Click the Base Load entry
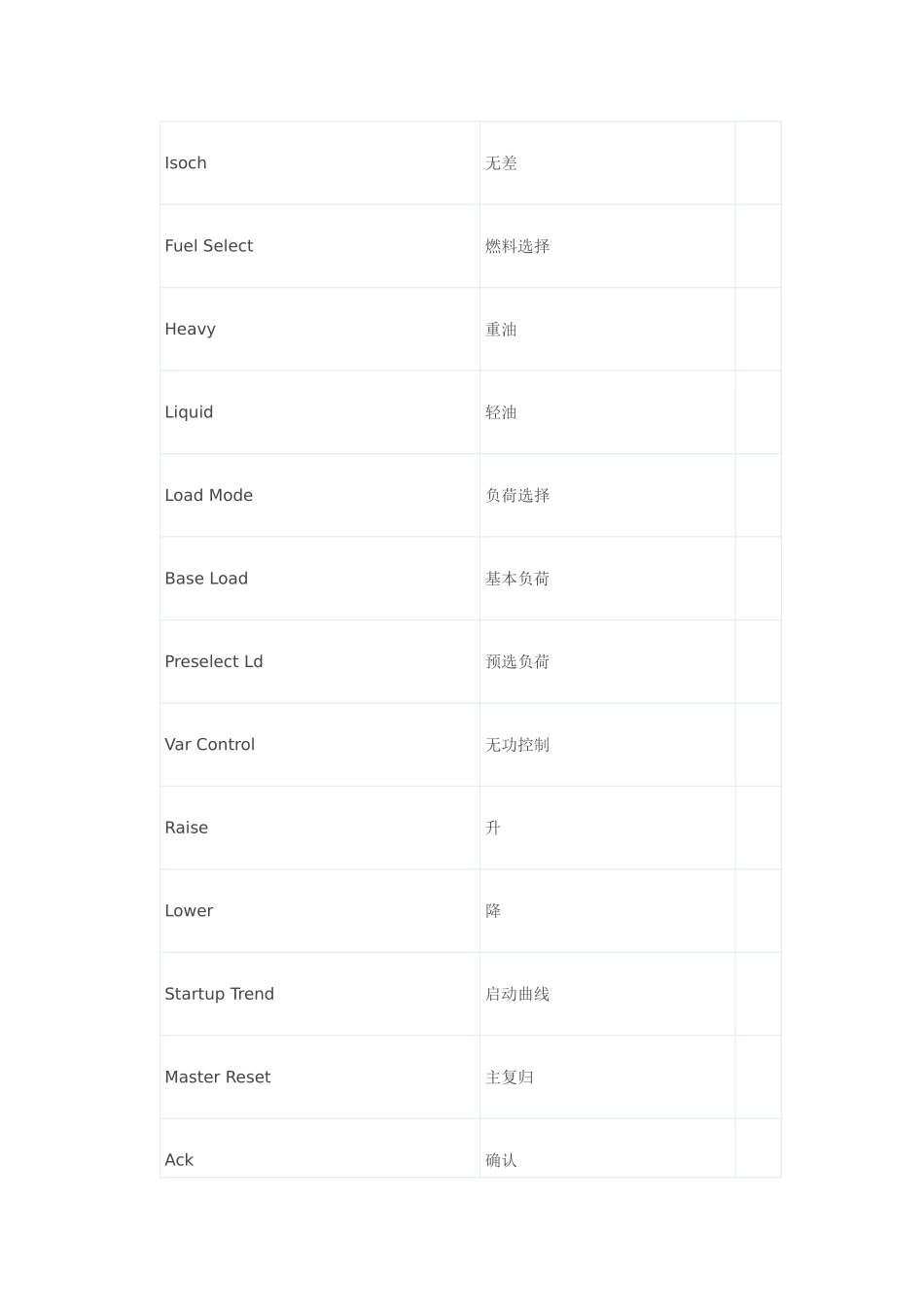 tap(206, 579)
